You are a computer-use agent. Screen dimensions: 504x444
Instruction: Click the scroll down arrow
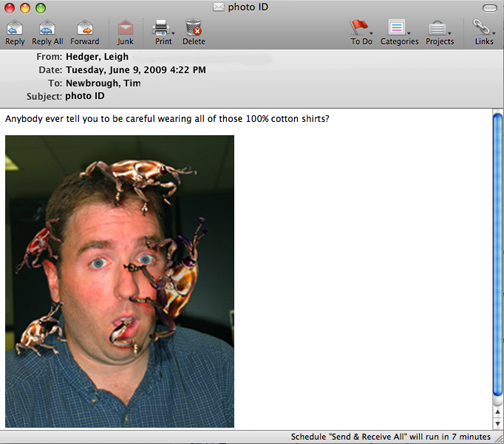[498, 423]
